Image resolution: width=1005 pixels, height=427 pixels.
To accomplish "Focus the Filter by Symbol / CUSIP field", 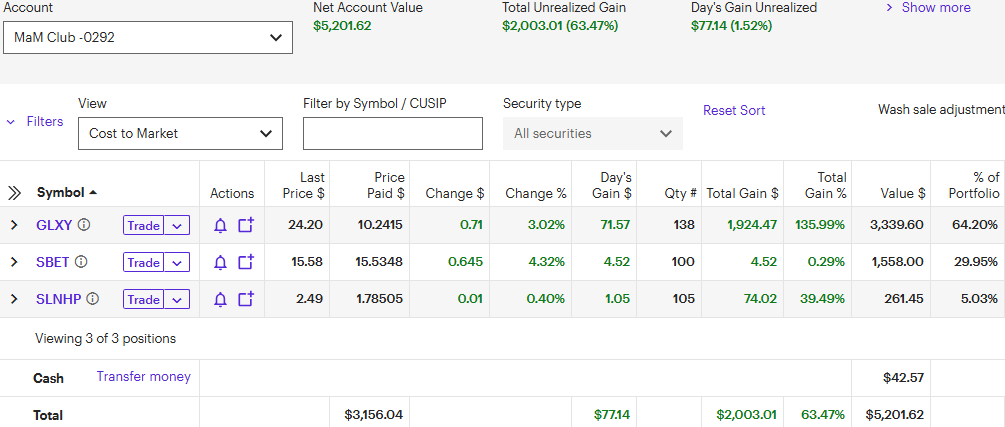I will (x=392, y=133).
